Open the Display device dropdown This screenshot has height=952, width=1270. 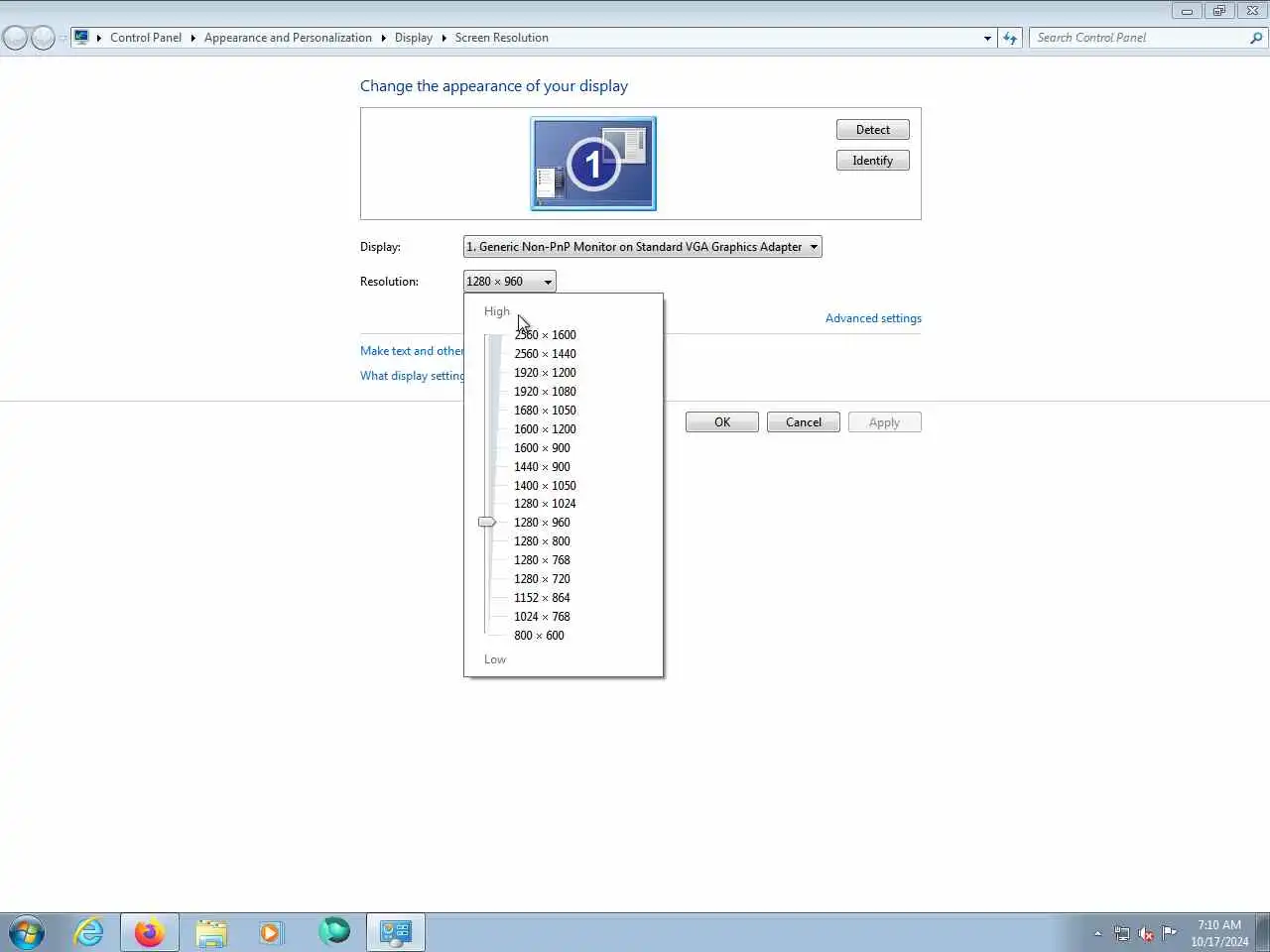point(642,247)
